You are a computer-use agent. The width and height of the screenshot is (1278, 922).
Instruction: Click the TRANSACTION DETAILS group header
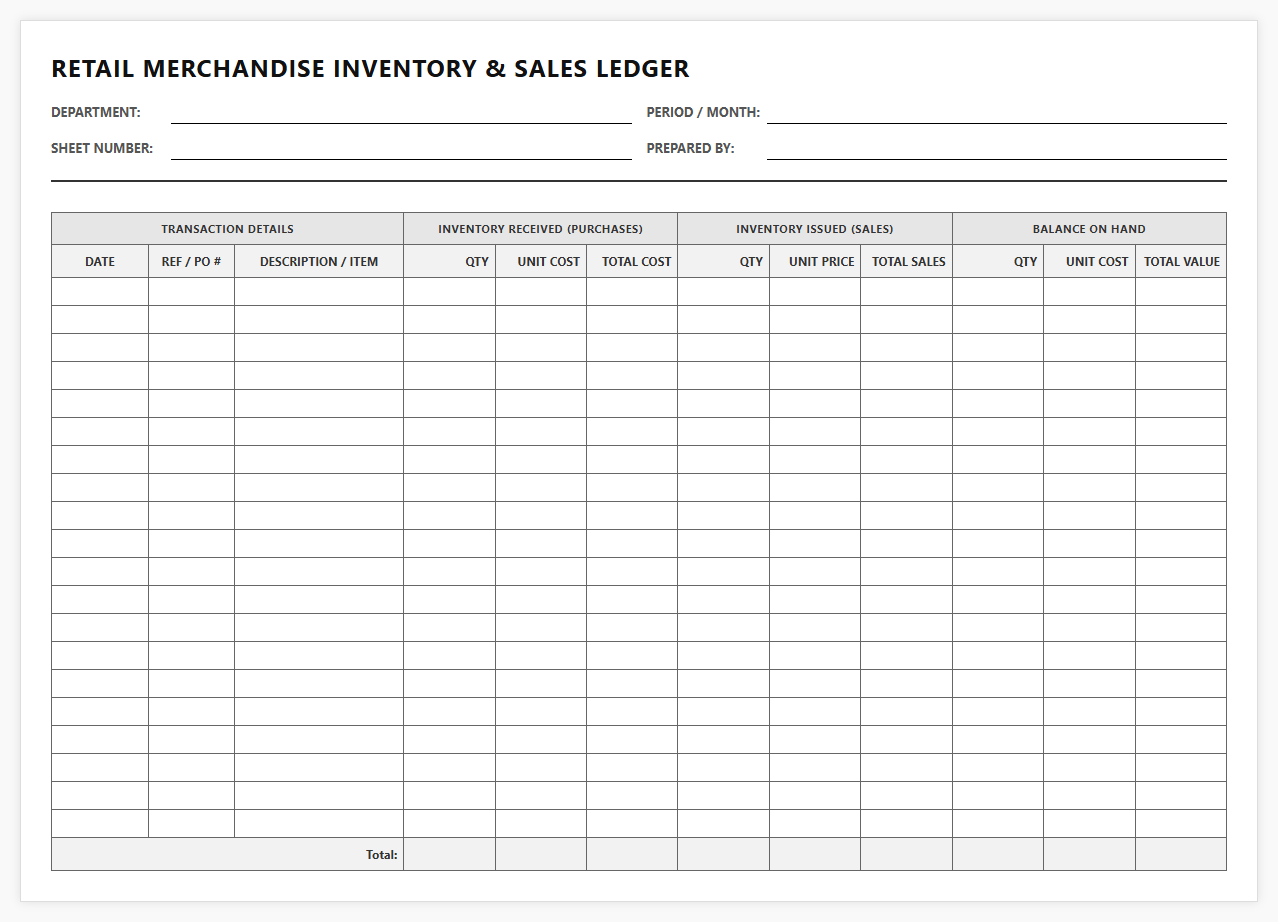pos(228,229)
